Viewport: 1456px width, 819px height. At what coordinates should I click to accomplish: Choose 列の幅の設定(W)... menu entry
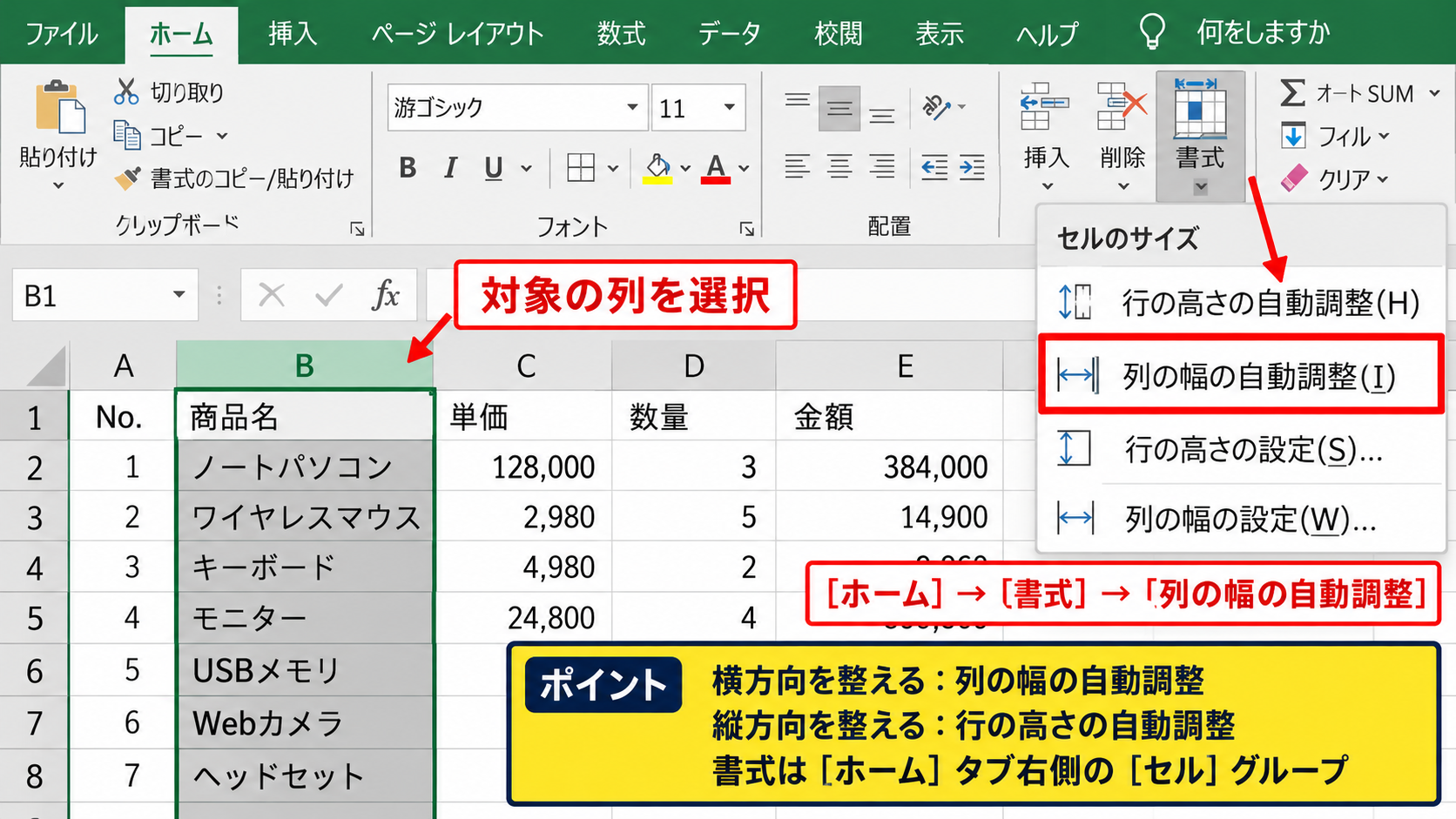tap(1241, 519)
